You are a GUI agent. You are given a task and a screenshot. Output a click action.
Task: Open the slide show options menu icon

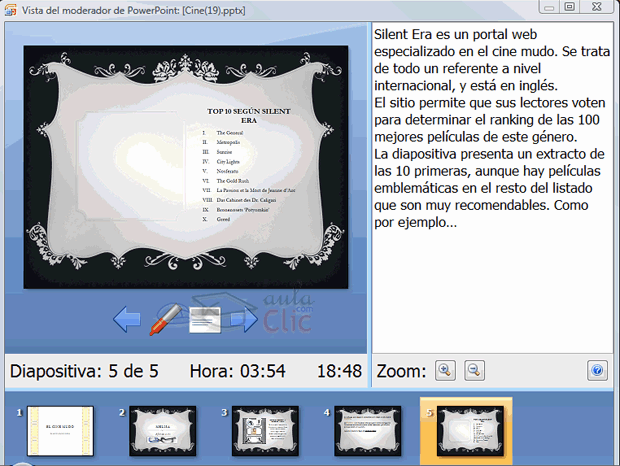204,320
